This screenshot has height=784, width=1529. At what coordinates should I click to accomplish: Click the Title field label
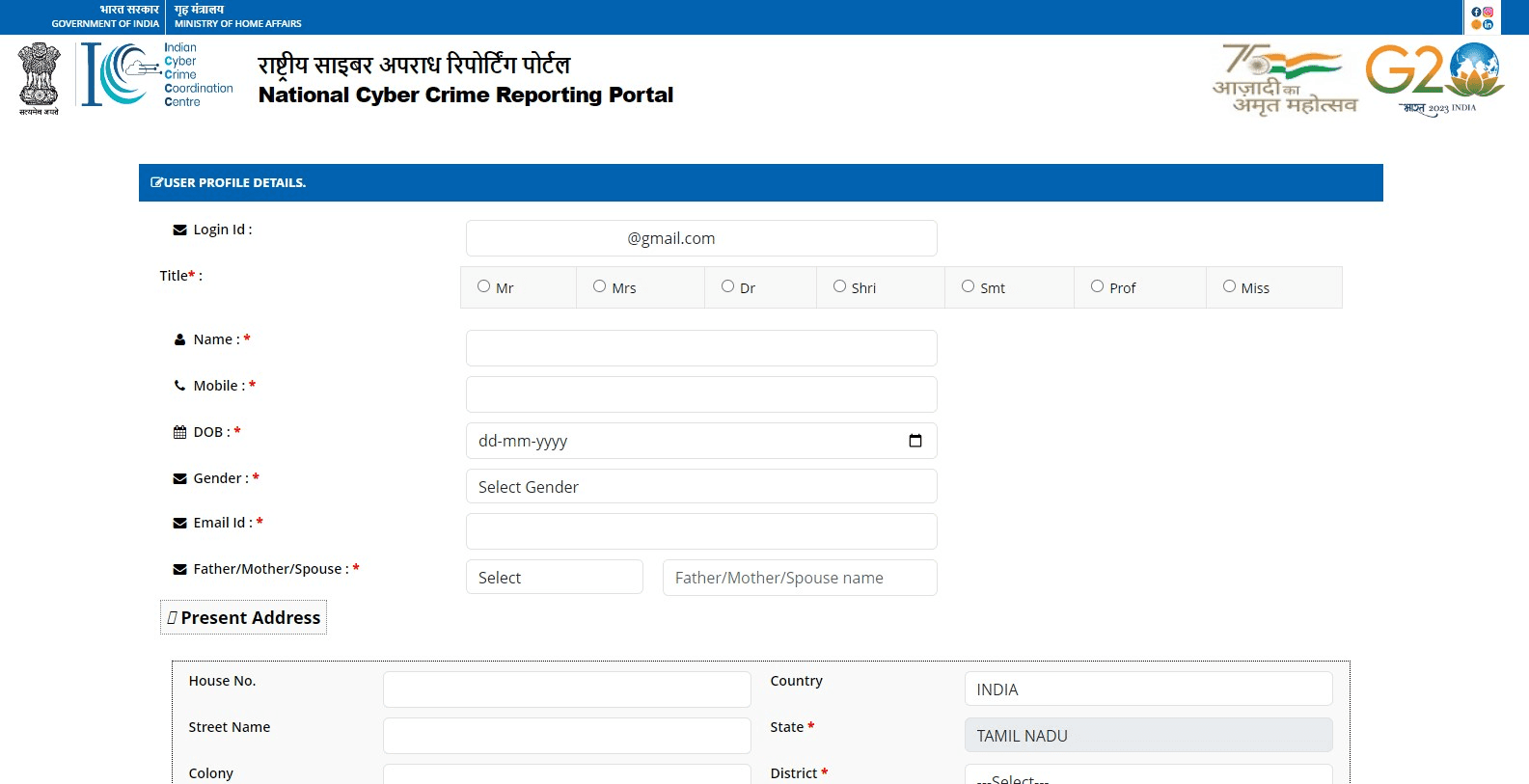coord(180,276)
